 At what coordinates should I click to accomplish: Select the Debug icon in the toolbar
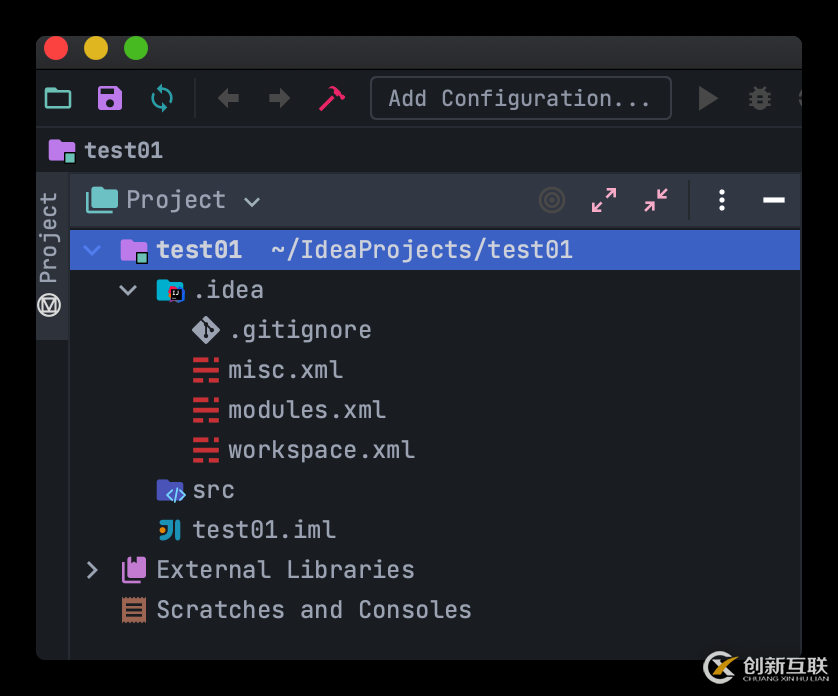(x=759, y=98)
